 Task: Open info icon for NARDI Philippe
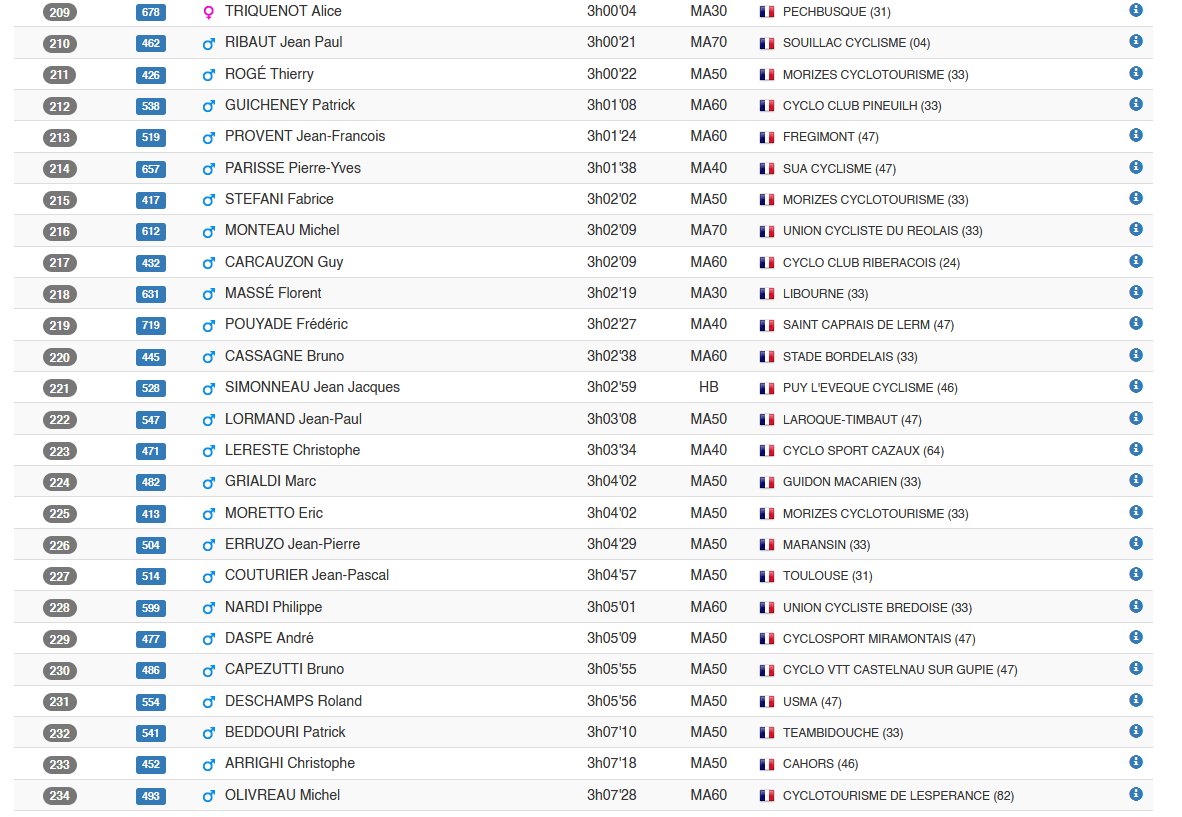point(1135,606)
